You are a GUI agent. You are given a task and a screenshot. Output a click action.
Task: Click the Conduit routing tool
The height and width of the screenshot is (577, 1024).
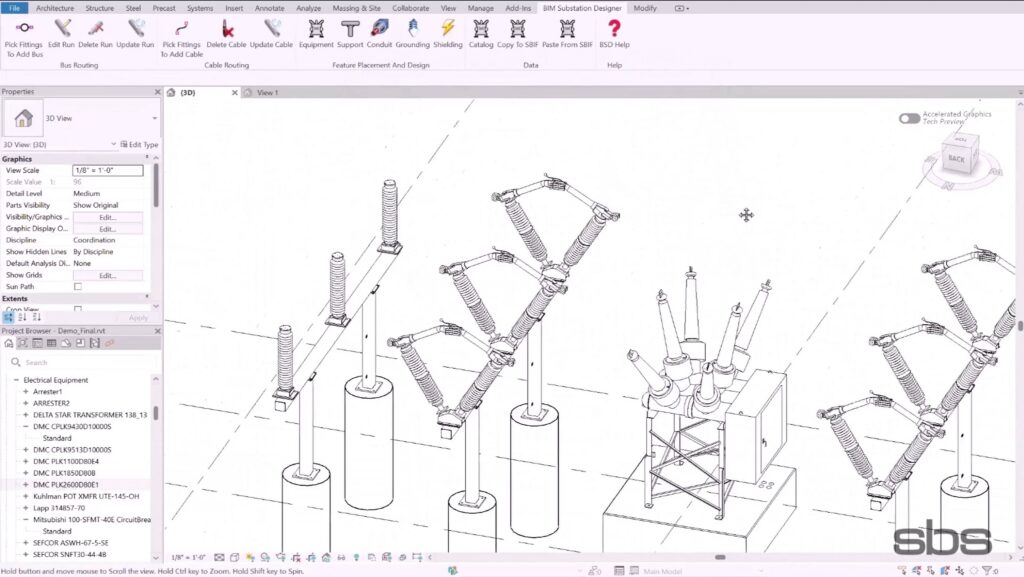pyautogui.click(x=380, y=40)
